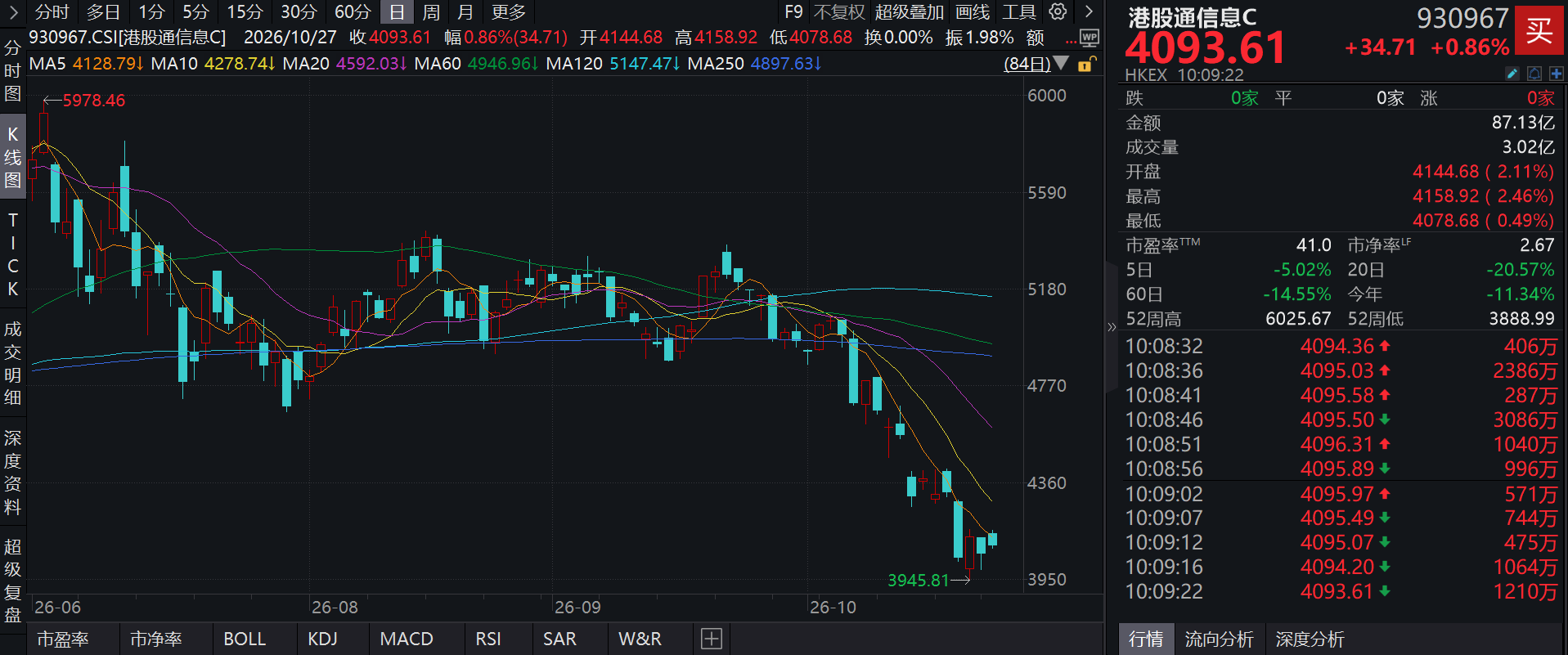Screen dimensions: 1568x655
Task: Open 深度资料 in left sidebar
Action: coord(12,472)
